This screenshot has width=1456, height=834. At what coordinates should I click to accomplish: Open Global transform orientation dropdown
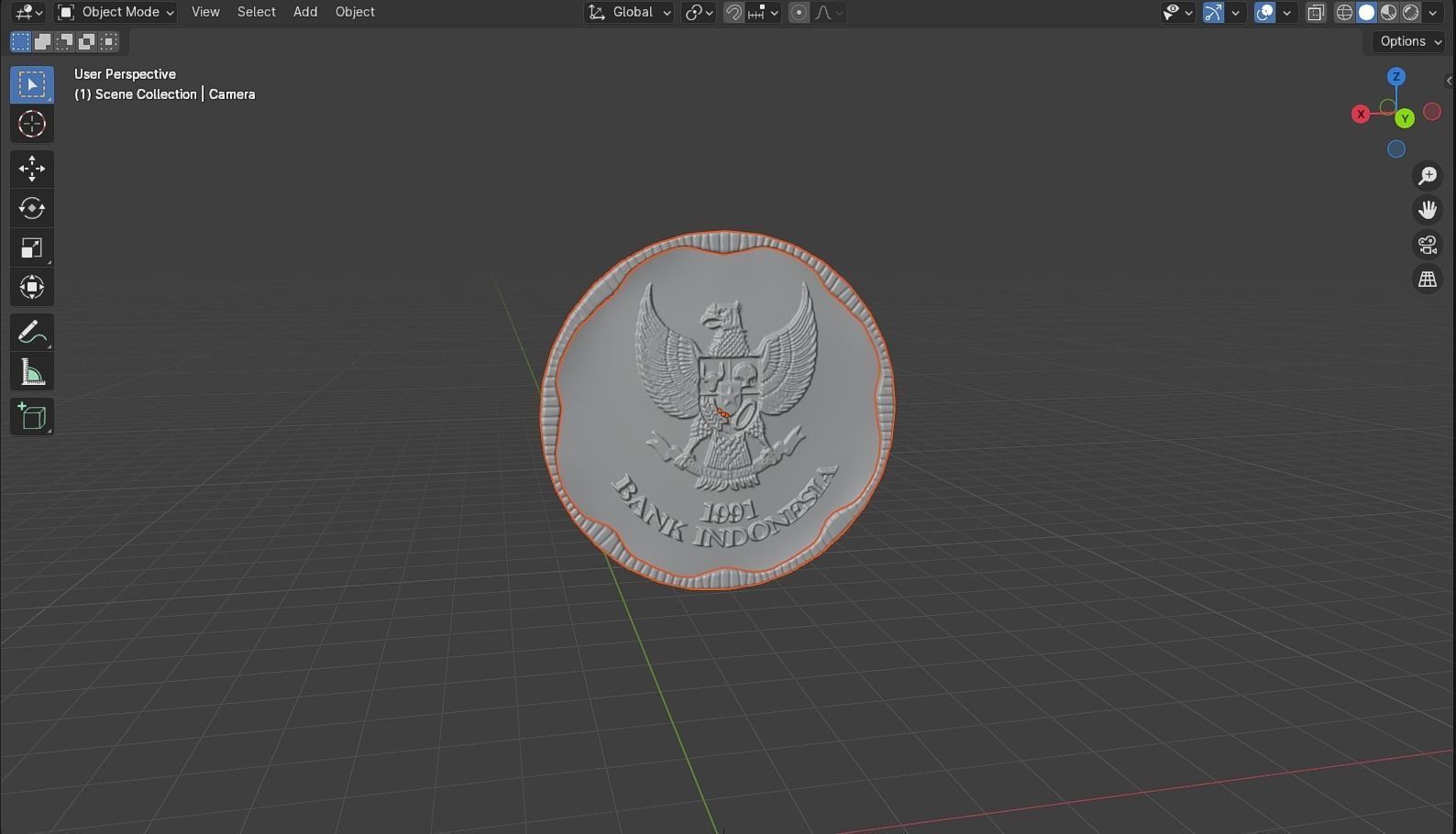629,13
